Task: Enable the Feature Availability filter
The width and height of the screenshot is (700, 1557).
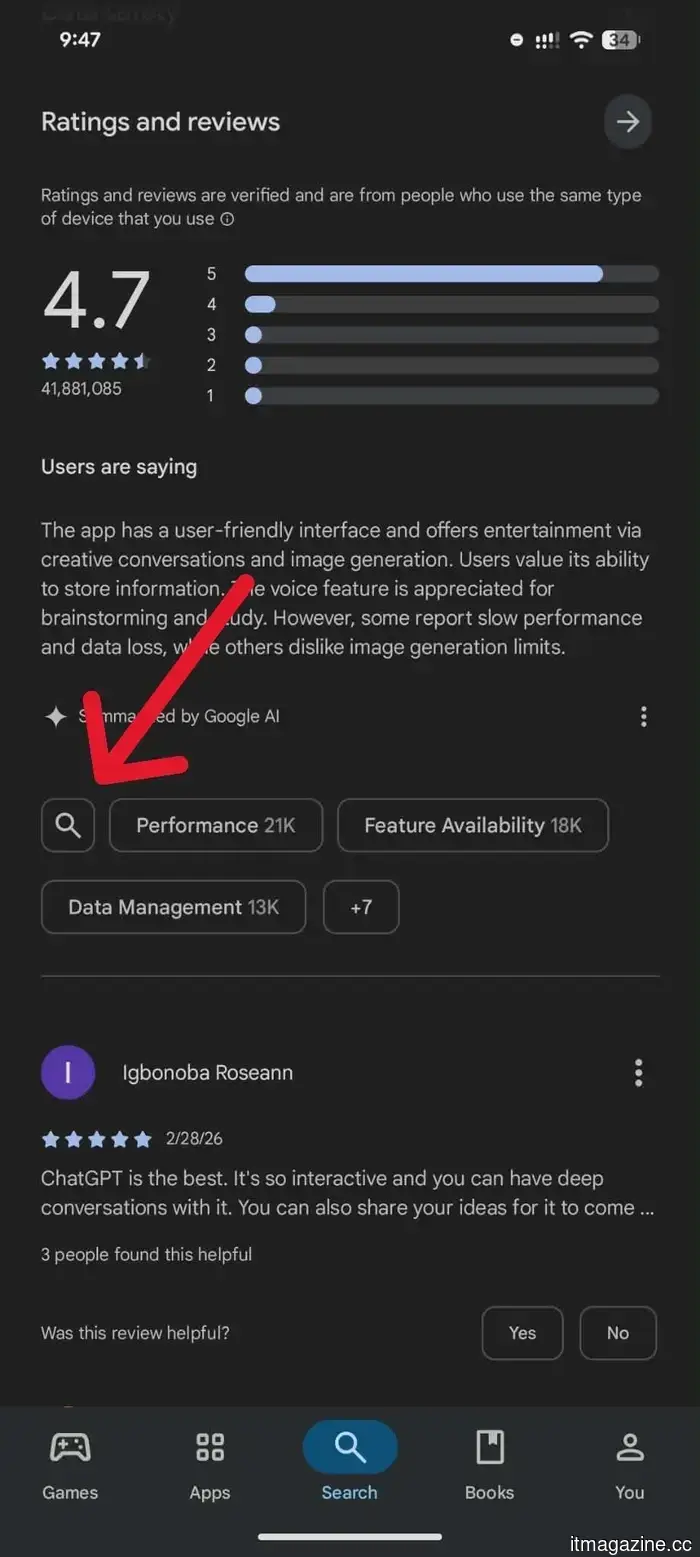Action: (472, 825)
